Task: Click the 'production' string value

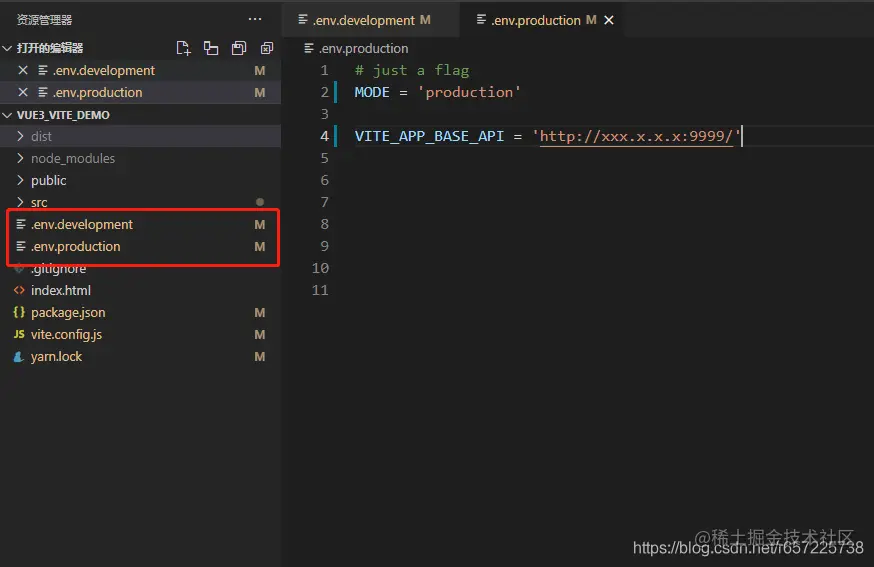Action: [x=469, y=92]
